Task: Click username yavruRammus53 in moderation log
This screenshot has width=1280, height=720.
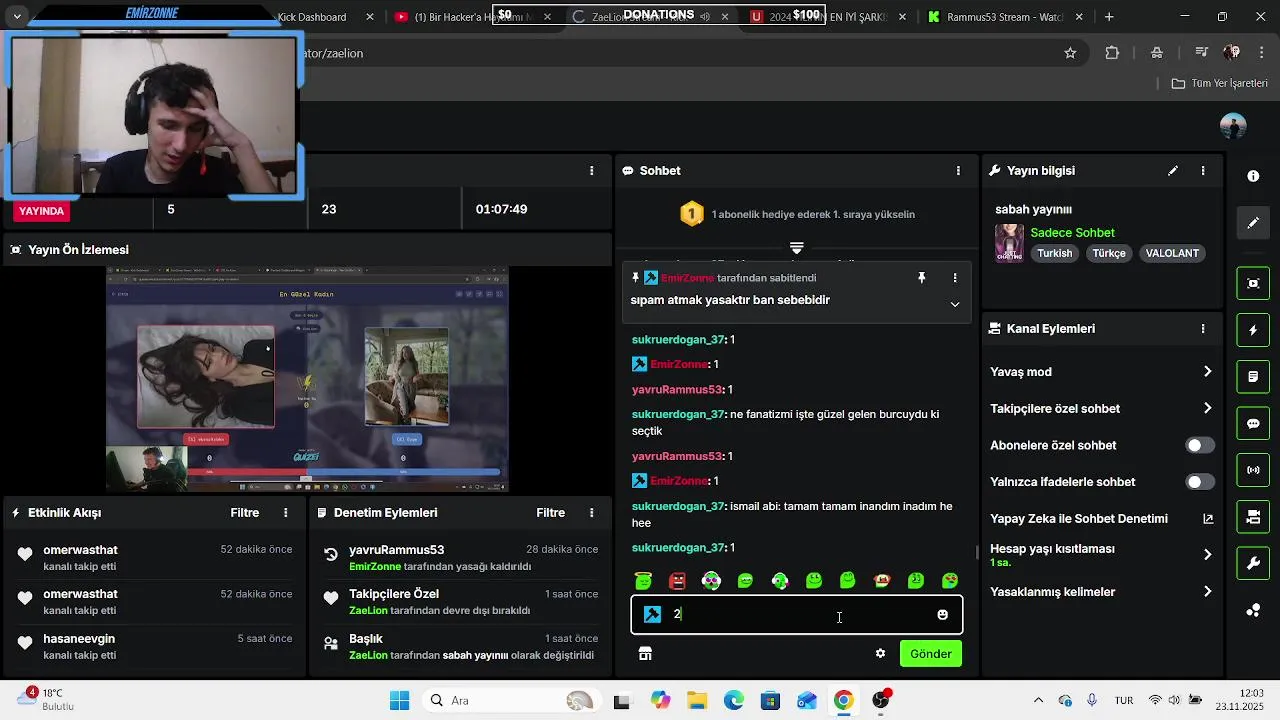Action: pyautogui.click(x=396, y=550)
